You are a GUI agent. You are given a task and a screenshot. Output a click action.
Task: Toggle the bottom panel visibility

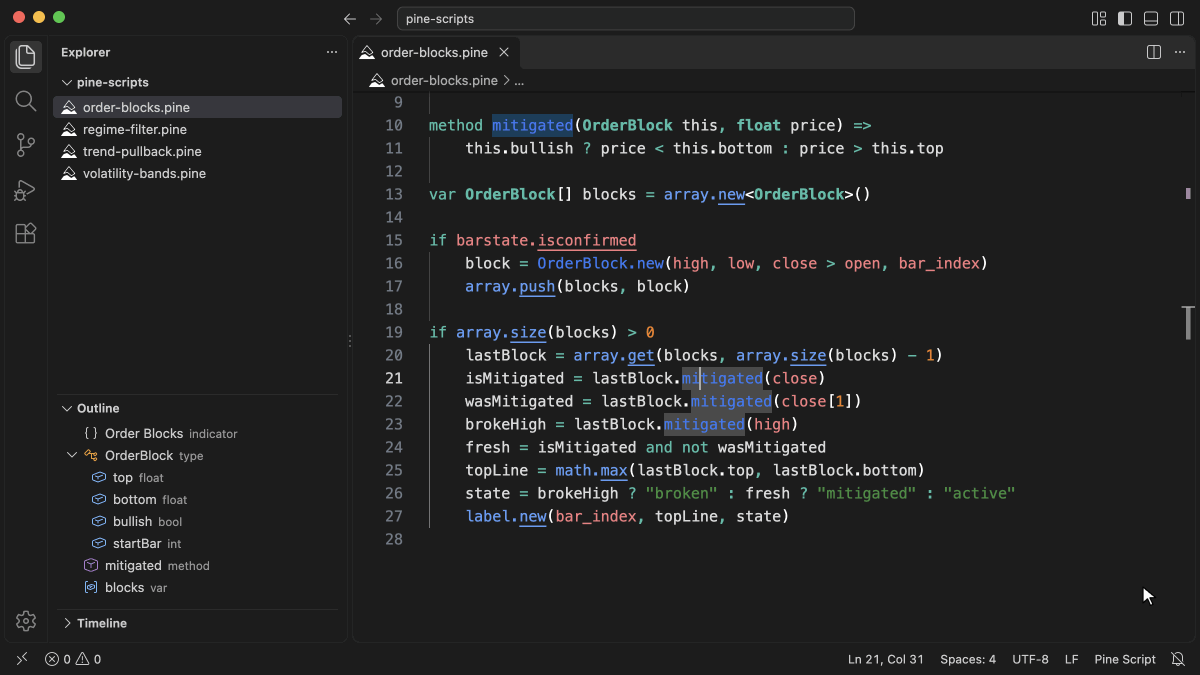[x=1151, y=18]
